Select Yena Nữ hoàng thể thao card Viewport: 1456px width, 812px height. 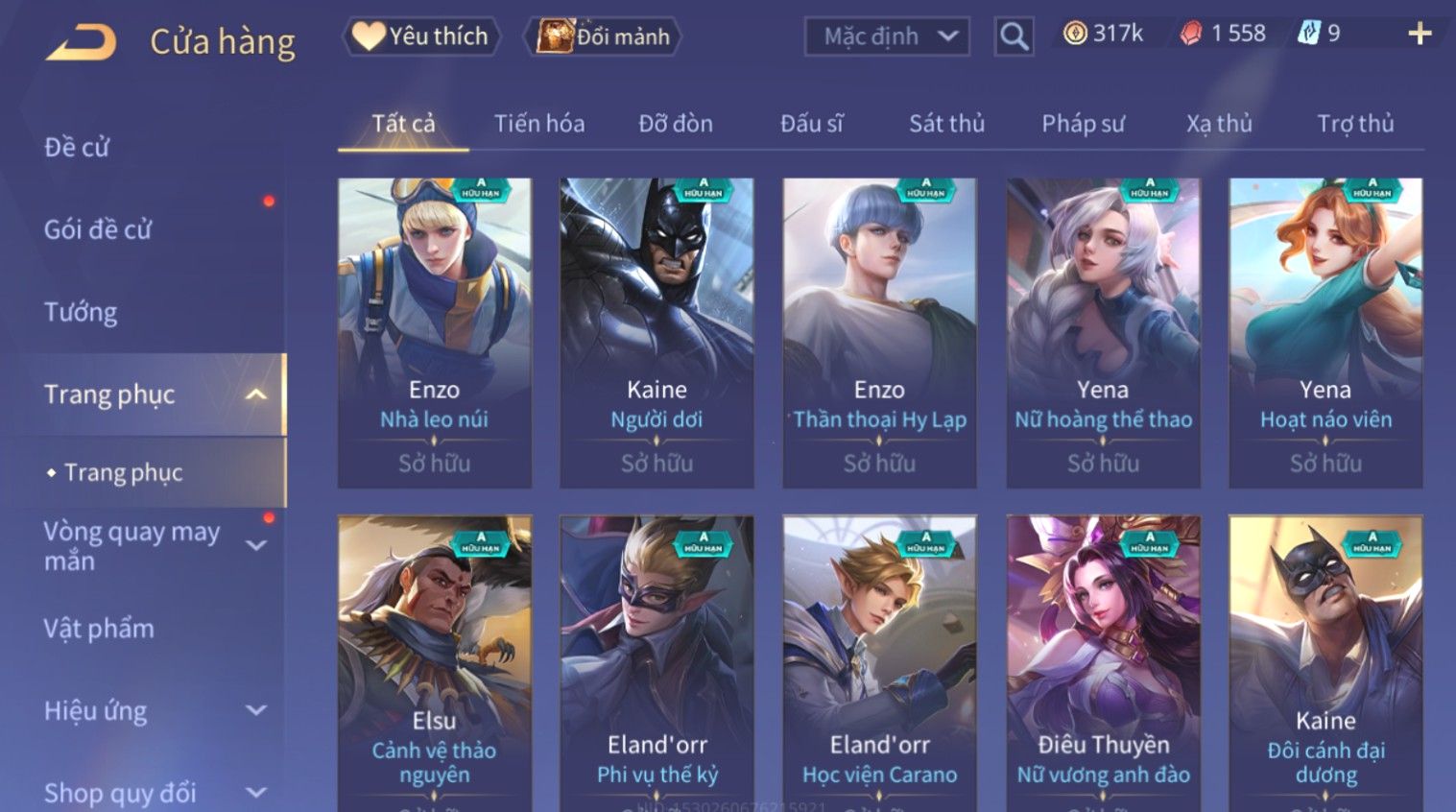(x=1103, y=333)
